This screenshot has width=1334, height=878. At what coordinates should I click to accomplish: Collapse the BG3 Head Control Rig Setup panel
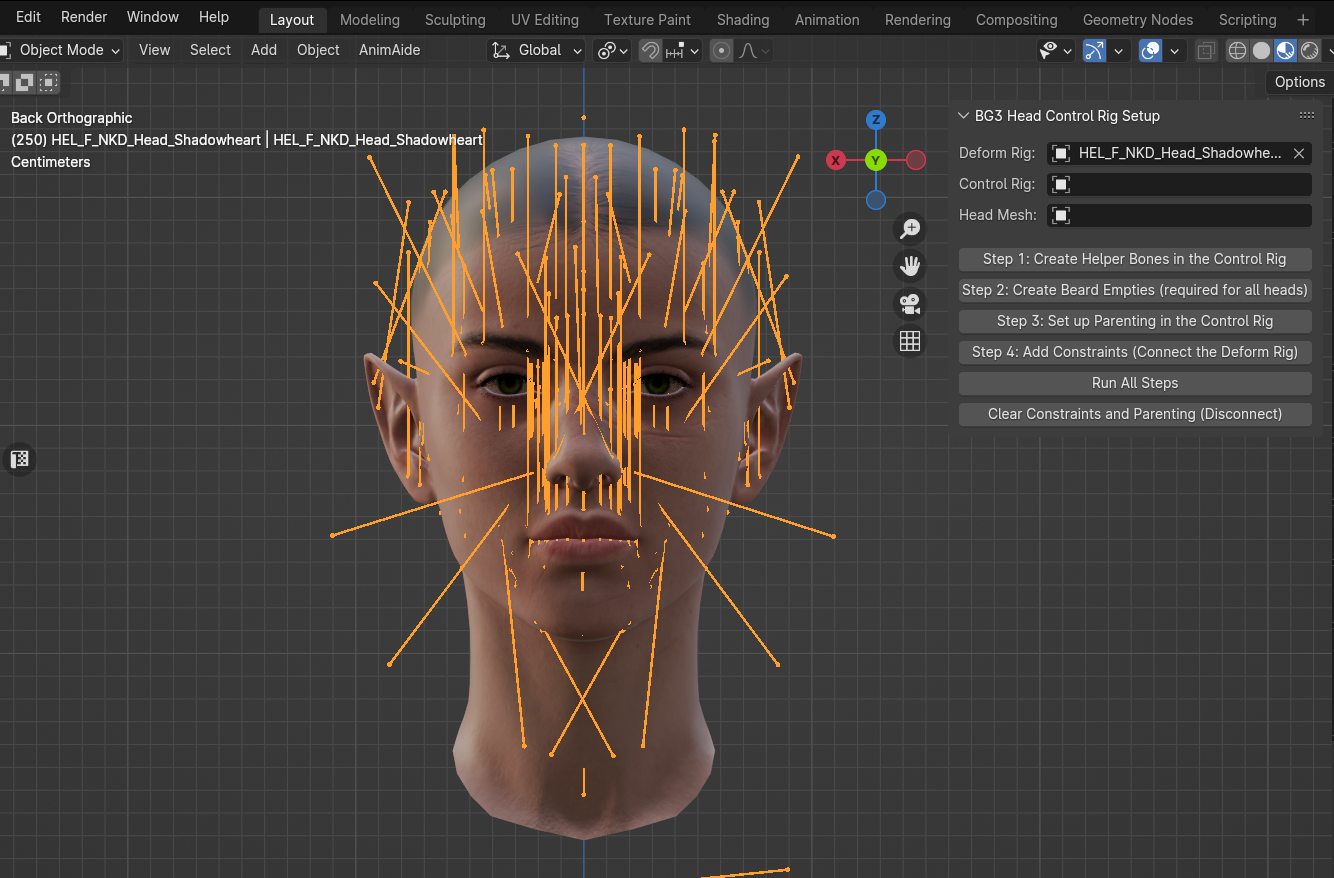pyautogui.click(x=964, y=116)
